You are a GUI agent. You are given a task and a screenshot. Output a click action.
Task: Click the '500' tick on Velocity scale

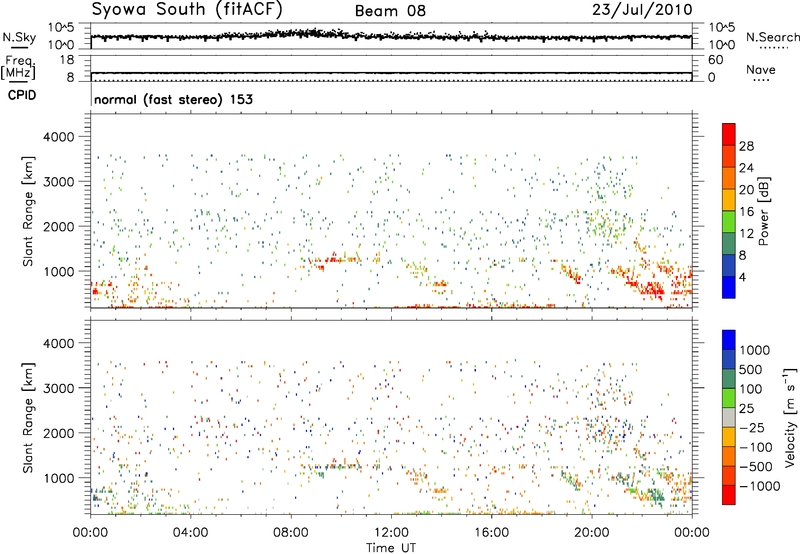coord(752,369)
